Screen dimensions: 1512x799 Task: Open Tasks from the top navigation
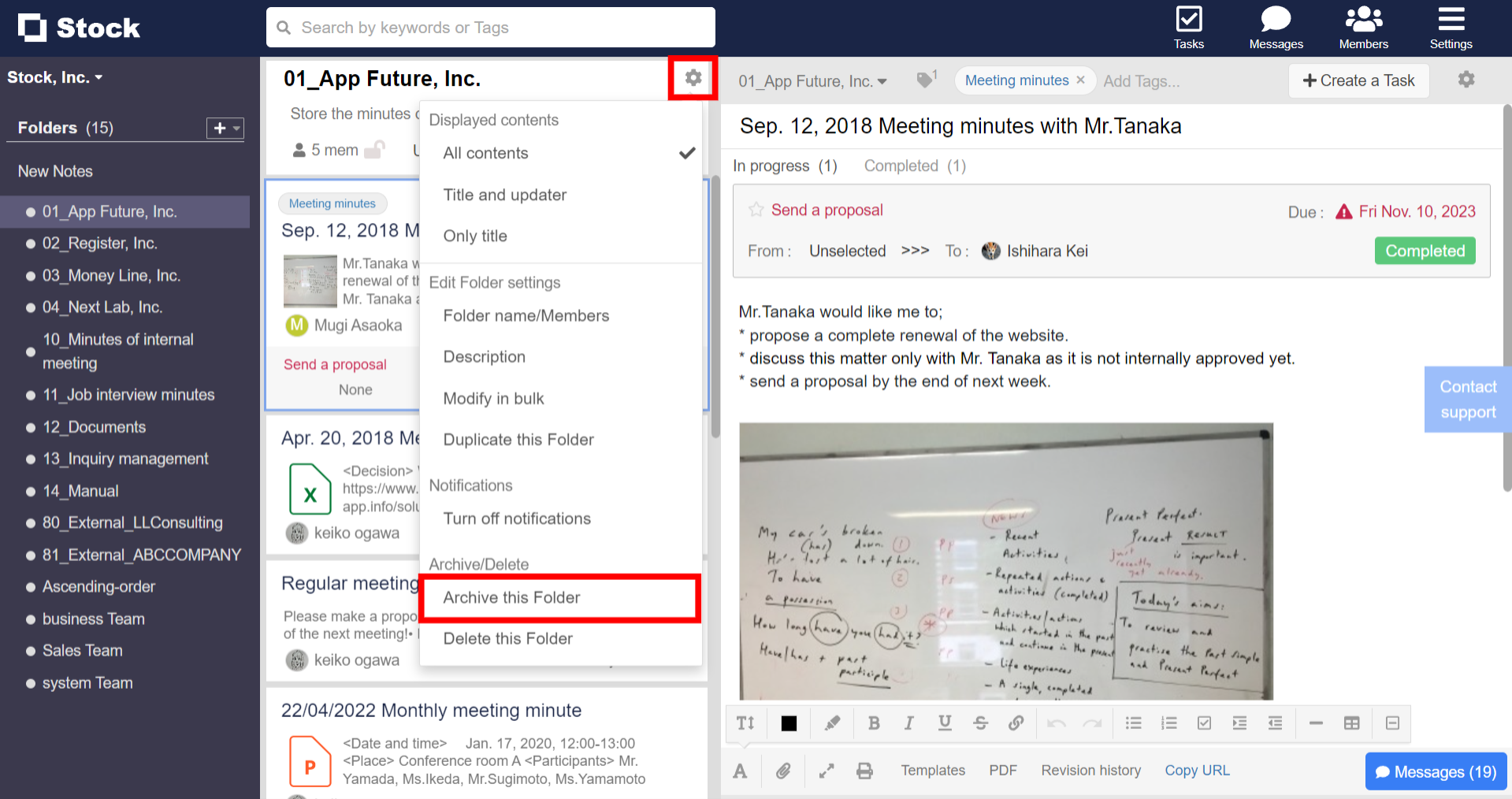coord(1188,26)
